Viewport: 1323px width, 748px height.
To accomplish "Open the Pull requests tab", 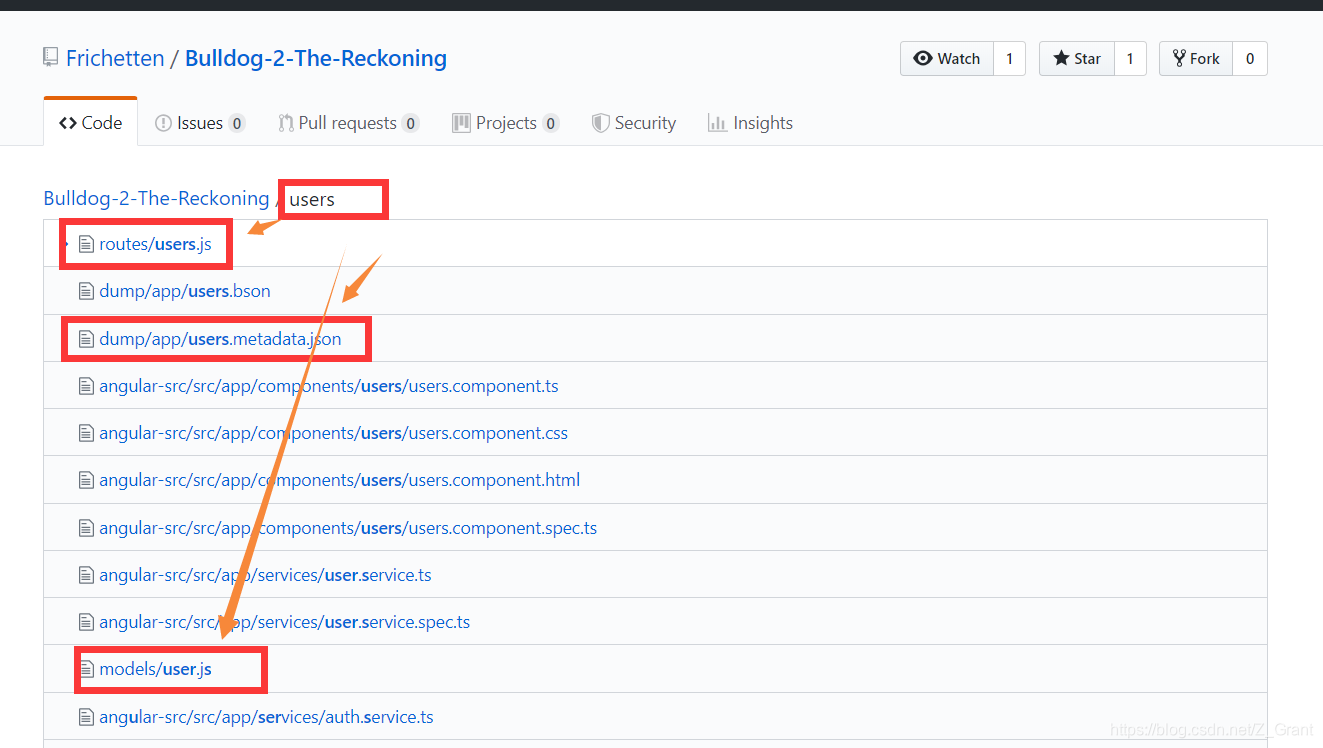I will 348,123.
